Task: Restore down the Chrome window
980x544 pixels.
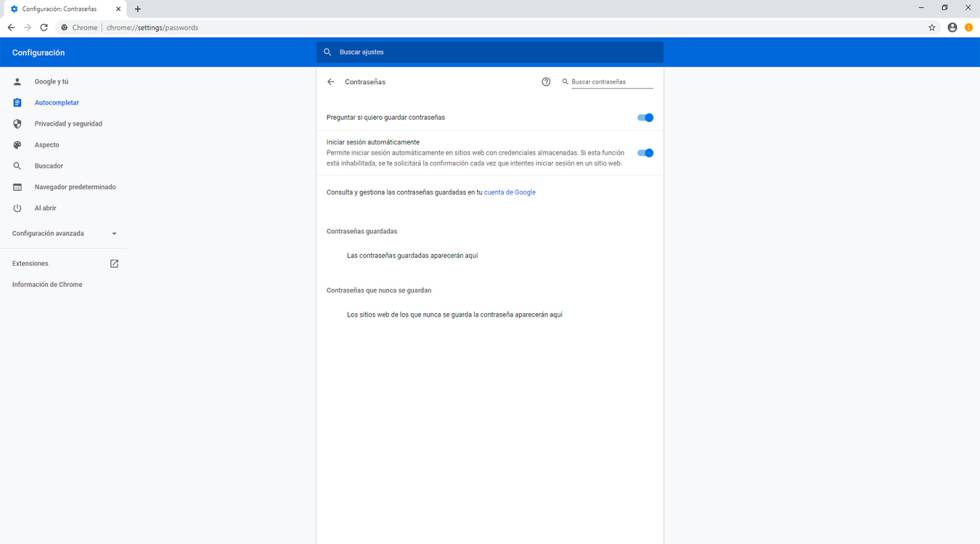Action: [x=944, y=8]
